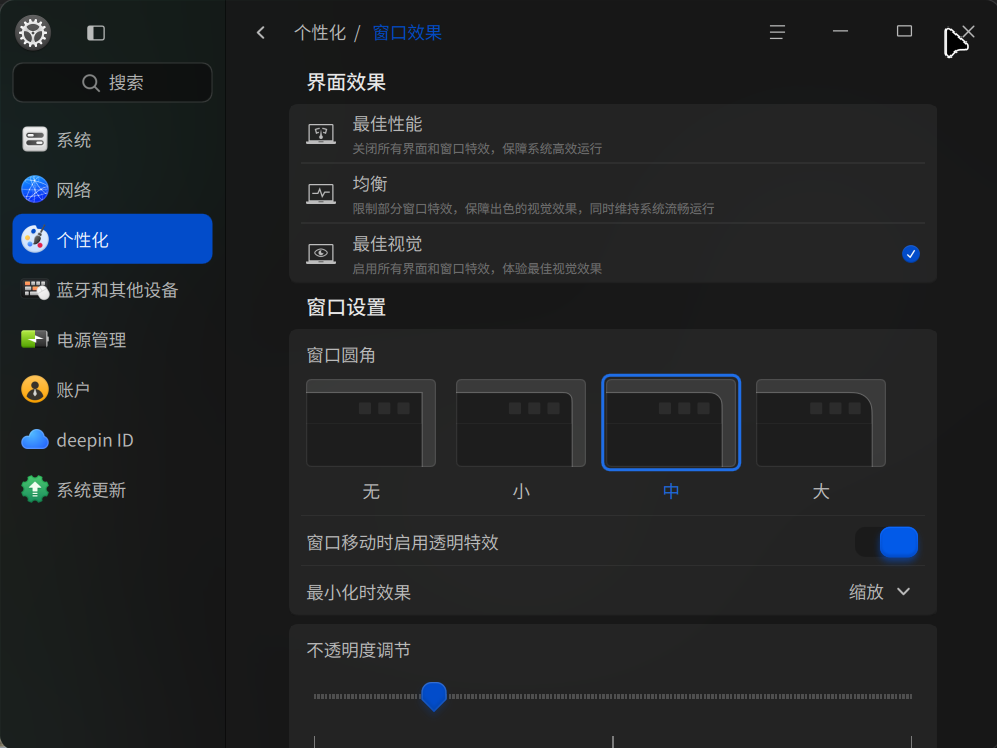Go back with the left arrow

tap(261, 32)
